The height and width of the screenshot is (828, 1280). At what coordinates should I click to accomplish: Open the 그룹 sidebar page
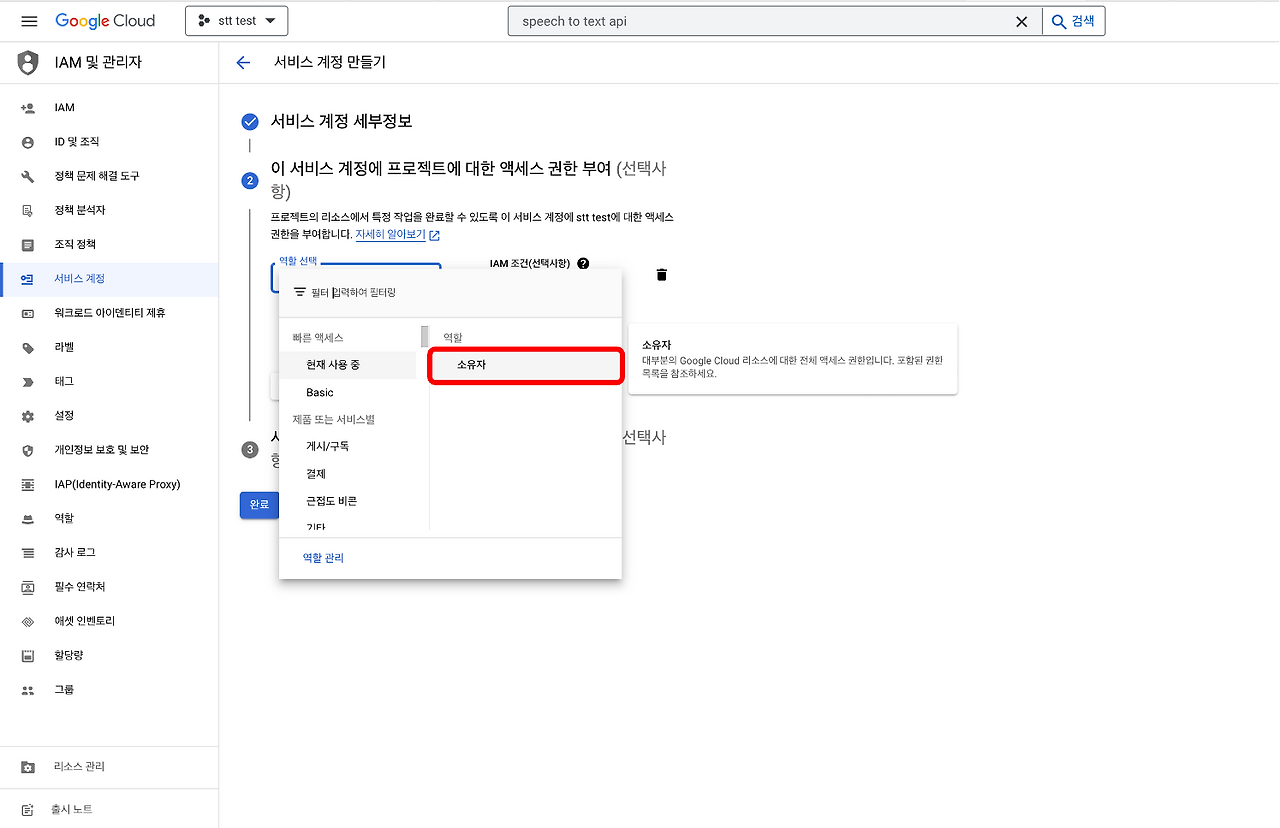[x=62, y=689]
